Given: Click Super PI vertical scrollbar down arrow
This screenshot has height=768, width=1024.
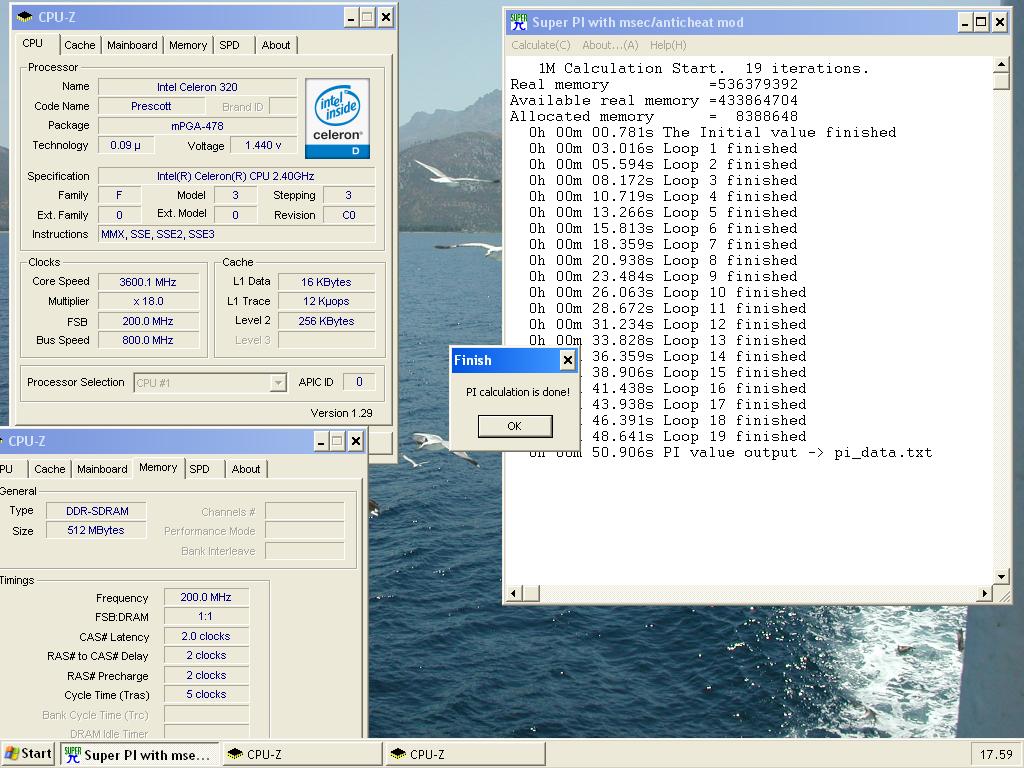Looking at the screenshot, I should [x=1001, y=577].
